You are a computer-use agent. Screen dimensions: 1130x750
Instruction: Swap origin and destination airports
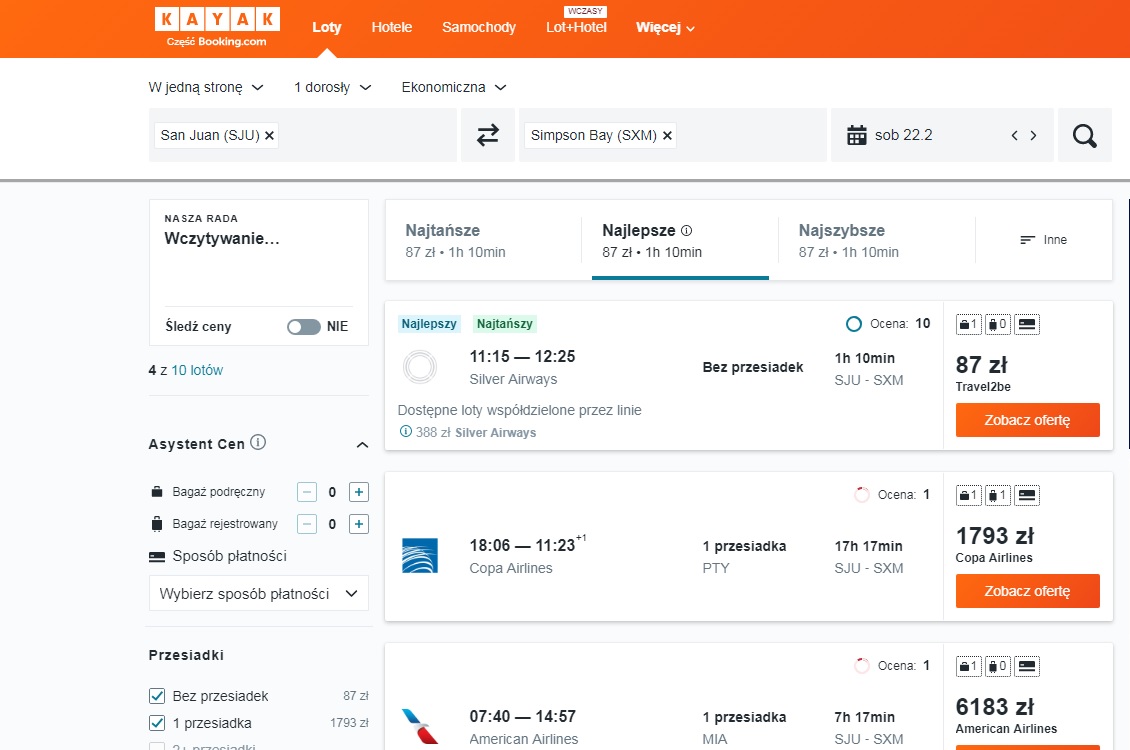(x=488, y=135)
